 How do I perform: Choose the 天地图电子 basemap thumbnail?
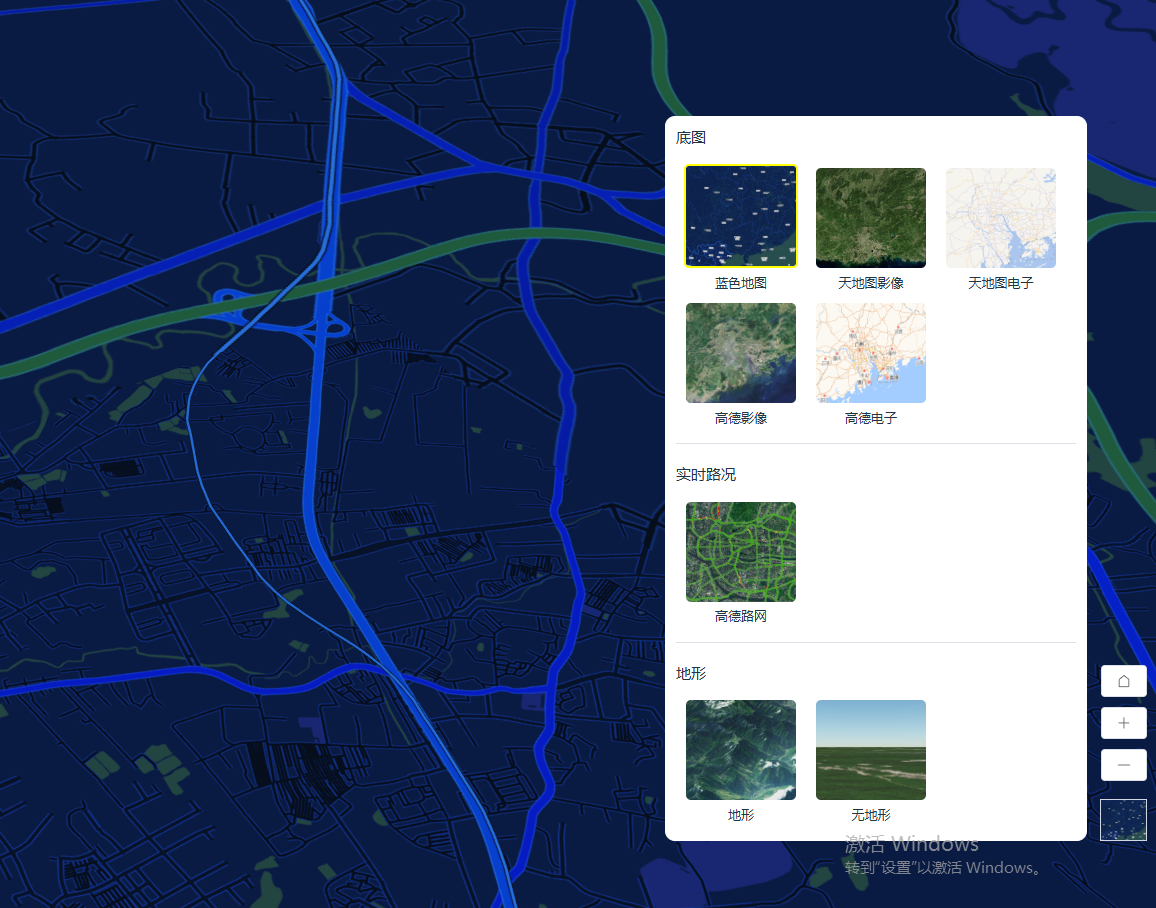[1001, 217]
